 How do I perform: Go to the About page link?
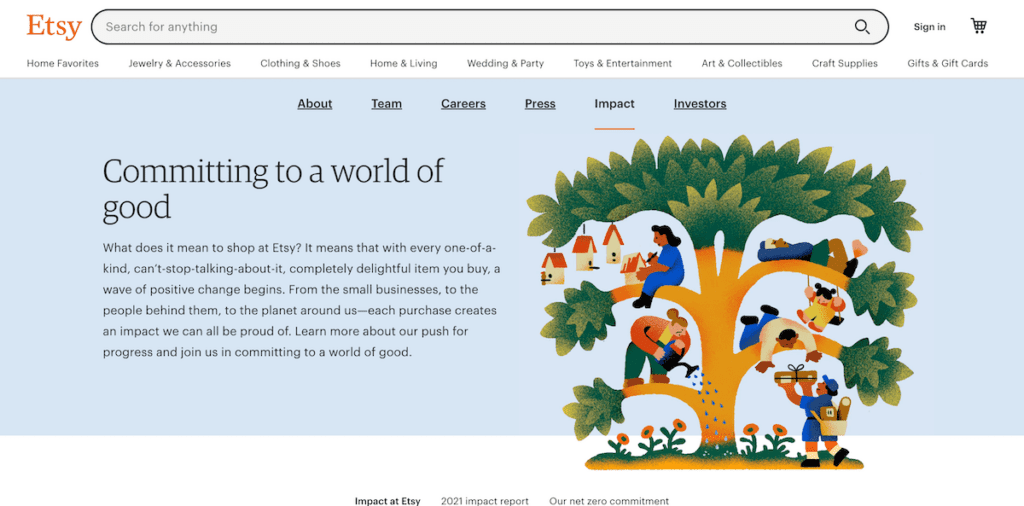pos(315,104)
